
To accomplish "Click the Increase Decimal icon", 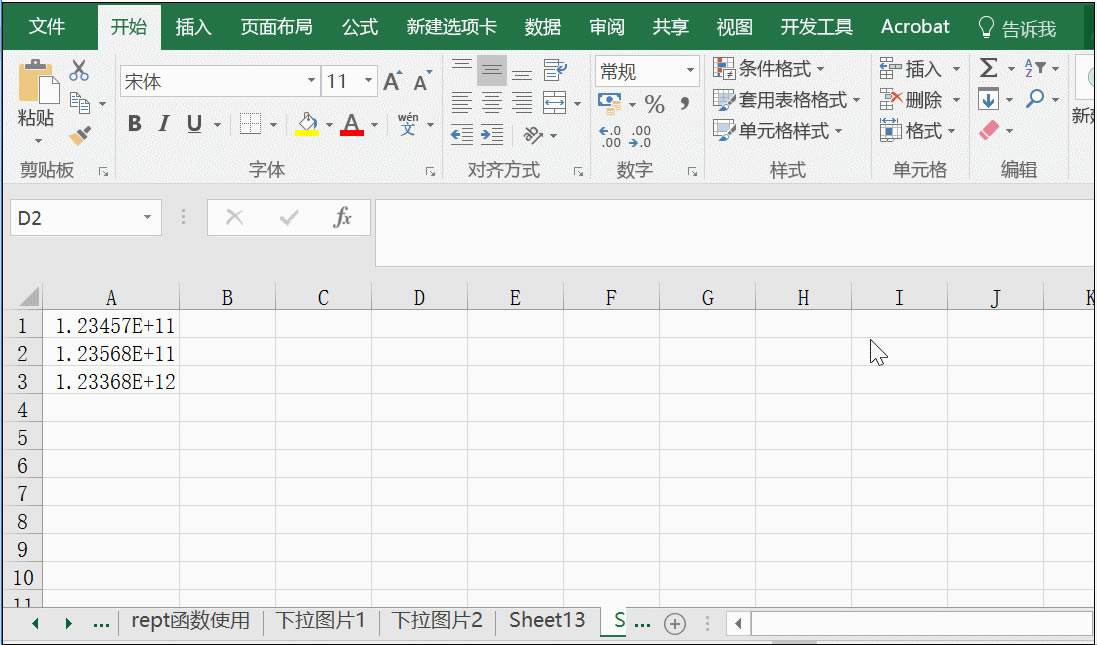I will pyautogui.click(x=608, y=131).
